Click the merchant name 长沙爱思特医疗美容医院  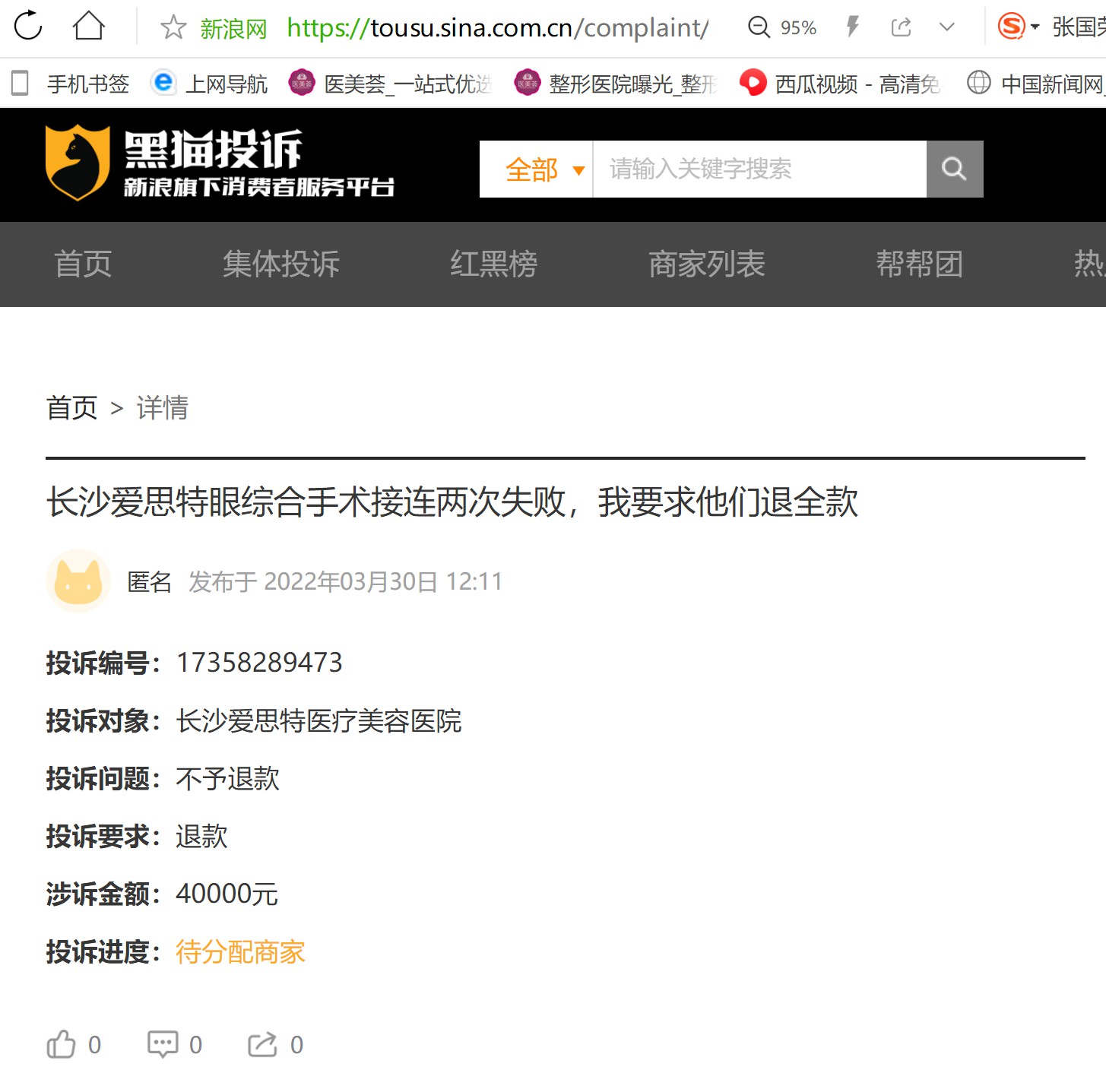(318, 721)
